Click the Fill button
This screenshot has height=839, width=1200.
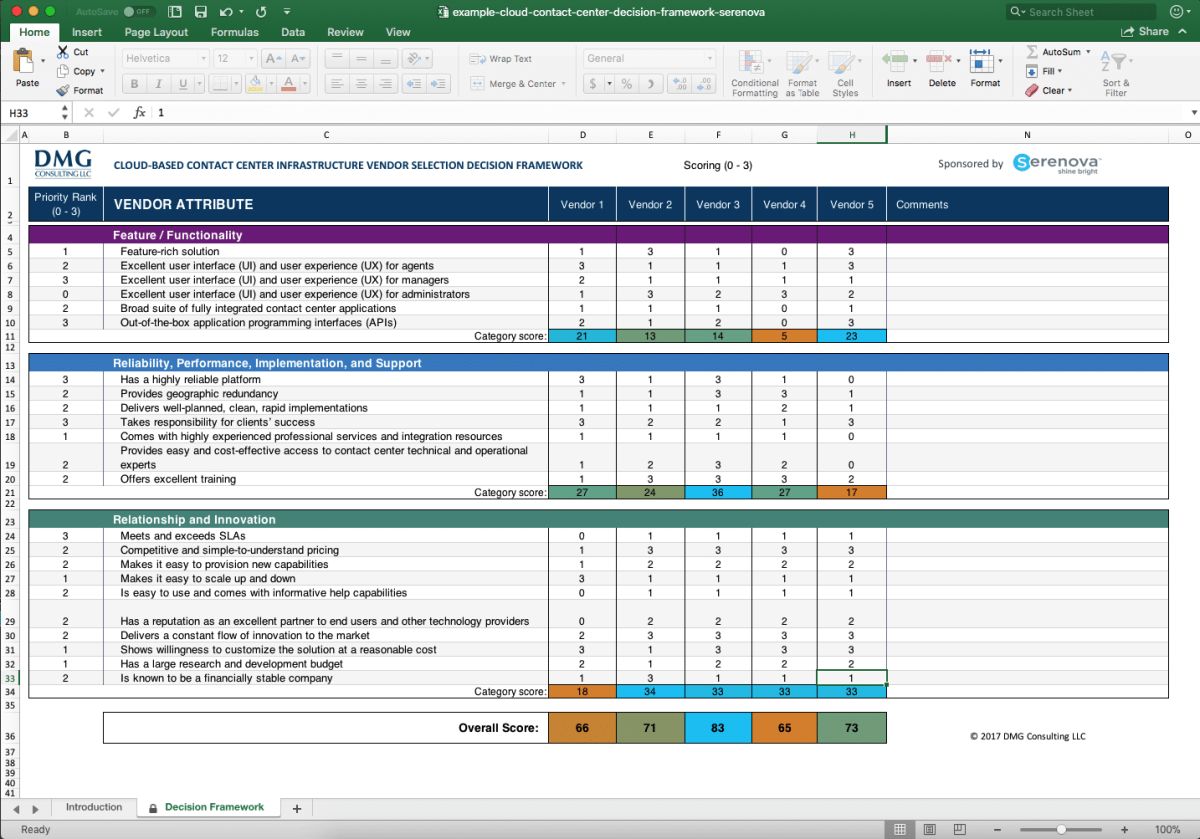[1044, 71]
